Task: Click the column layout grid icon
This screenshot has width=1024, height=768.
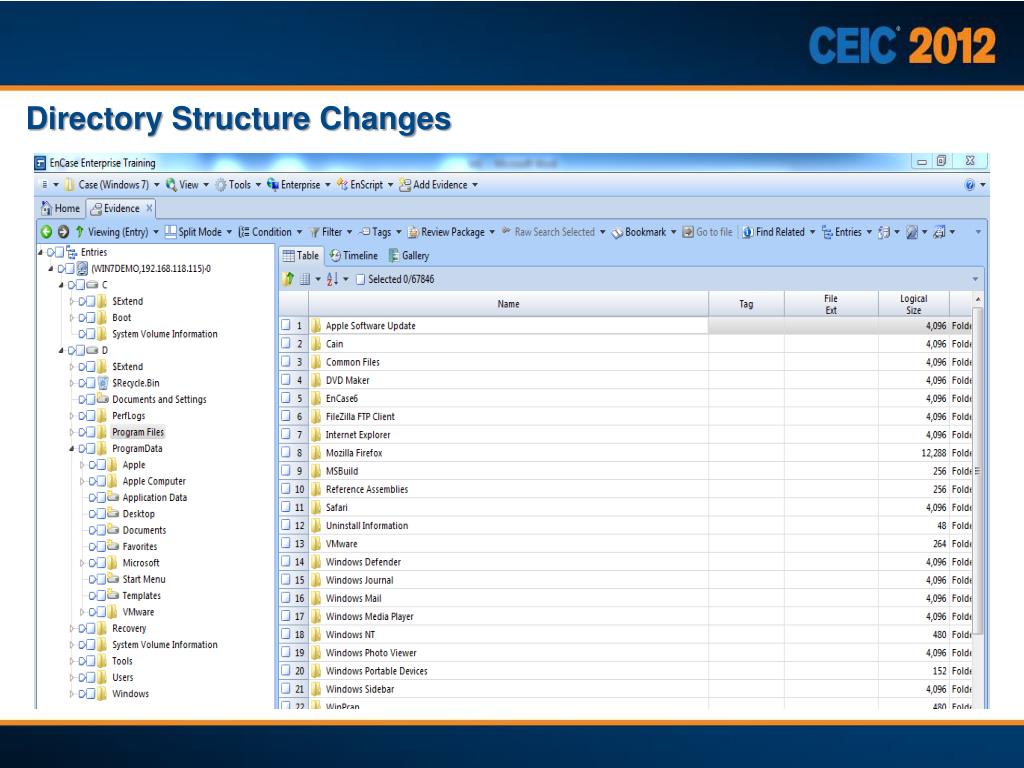Action: [x=304, y=279]
